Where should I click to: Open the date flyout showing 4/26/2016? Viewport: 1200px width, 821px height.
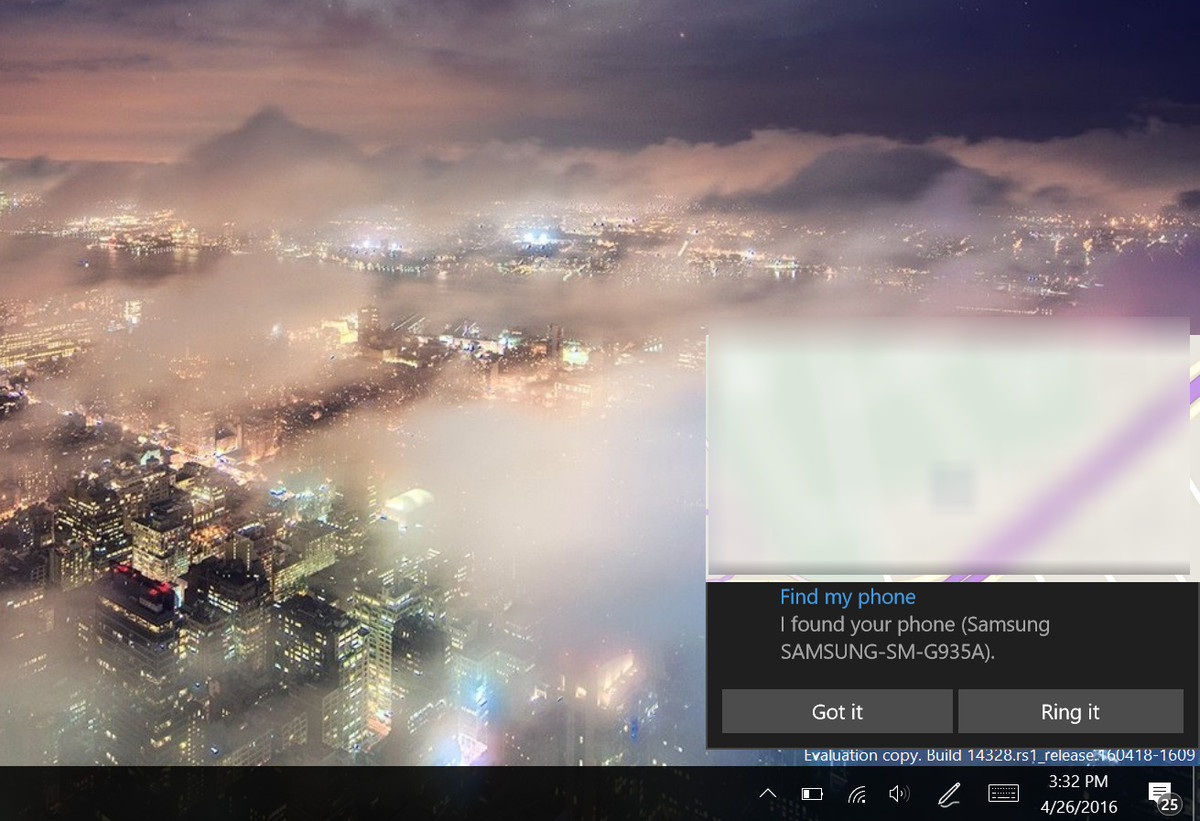pos(1080,805)
